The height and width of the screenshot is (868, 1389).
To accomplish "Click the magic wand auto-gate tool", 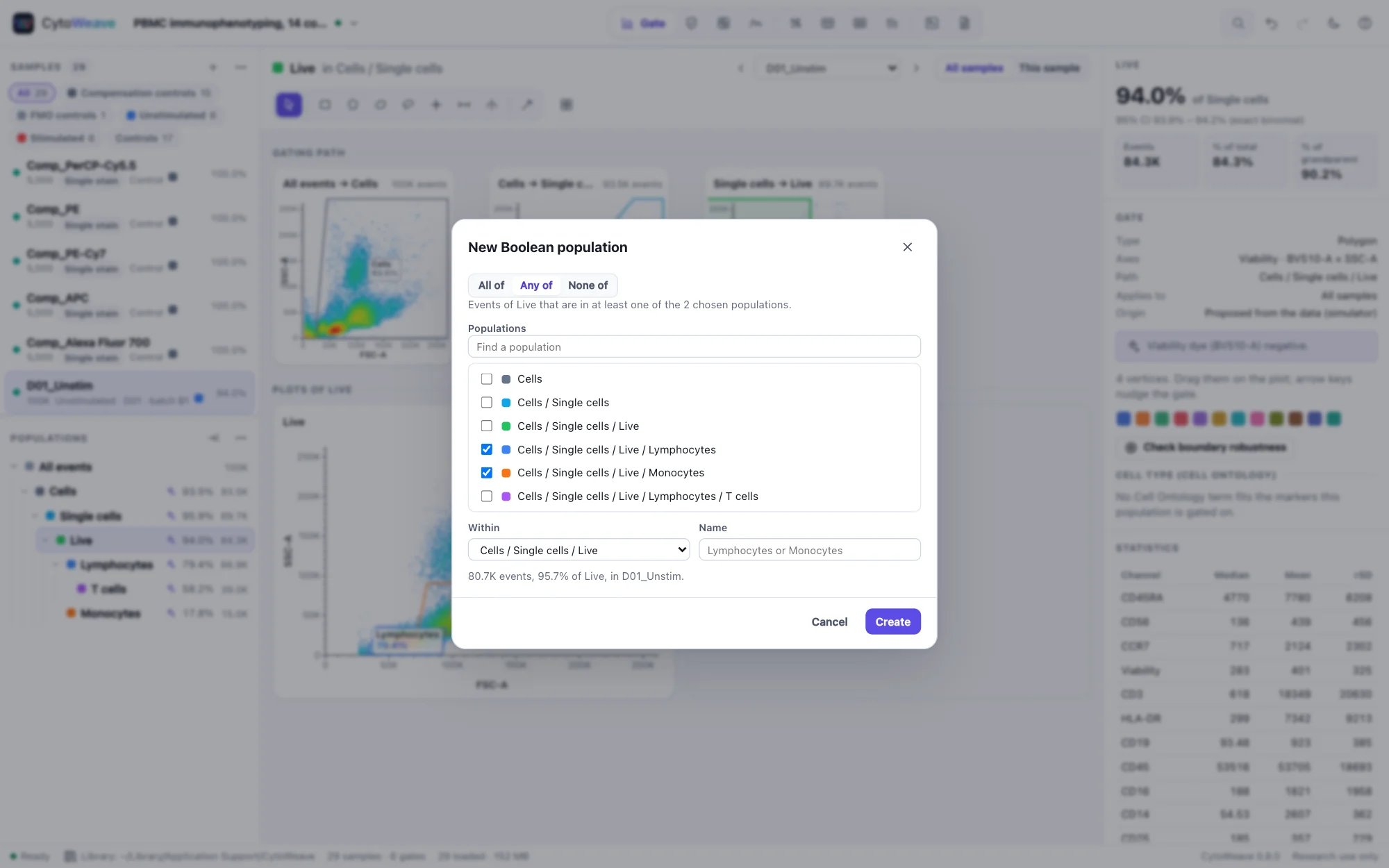I will 527,105.
